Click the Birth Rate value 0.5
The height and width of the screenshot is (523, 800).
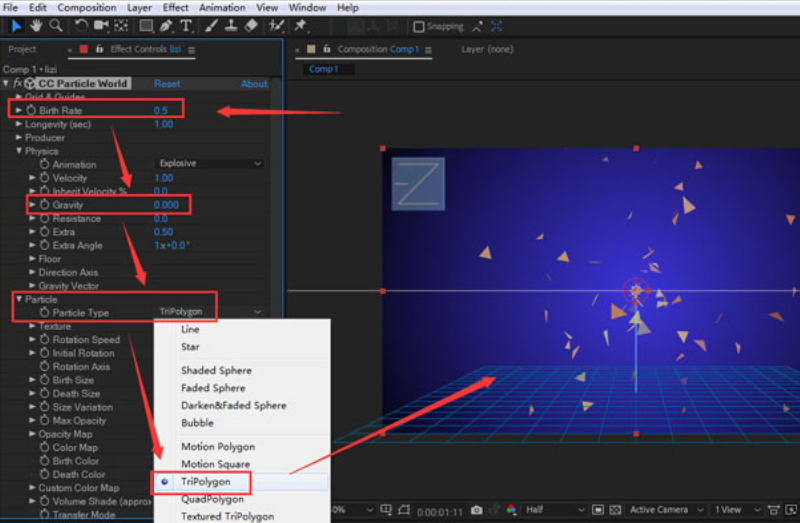160,110
